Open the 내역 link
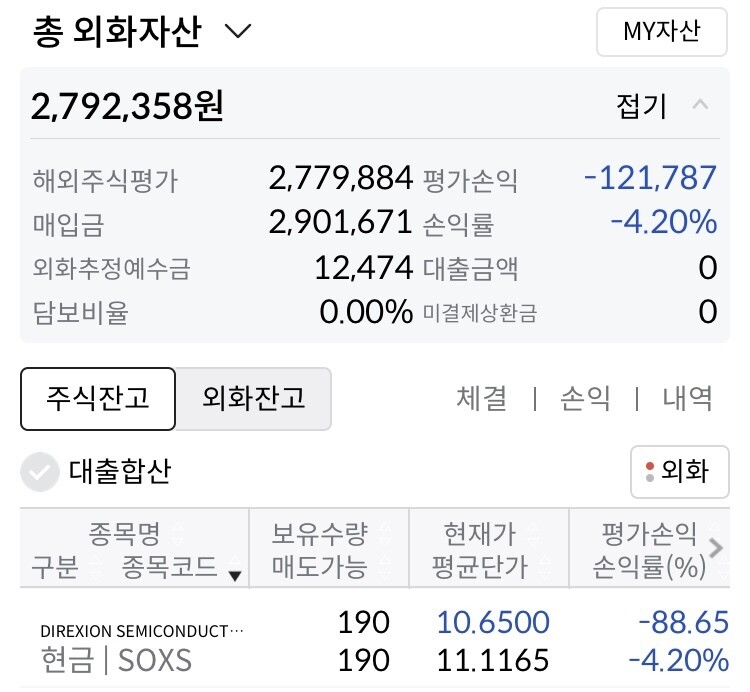This screenshot has width=750, height=692. 687,398
